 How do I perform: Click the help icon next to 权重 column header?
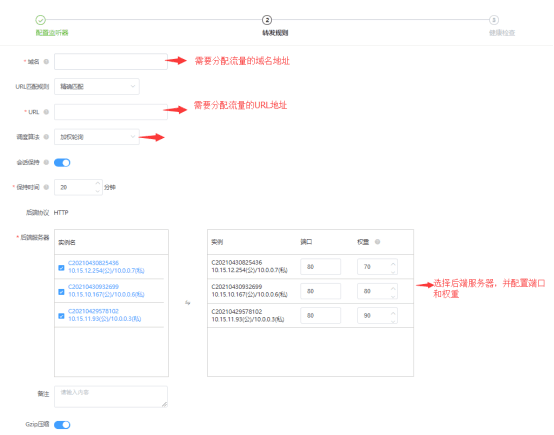click(x=377, y=242)
